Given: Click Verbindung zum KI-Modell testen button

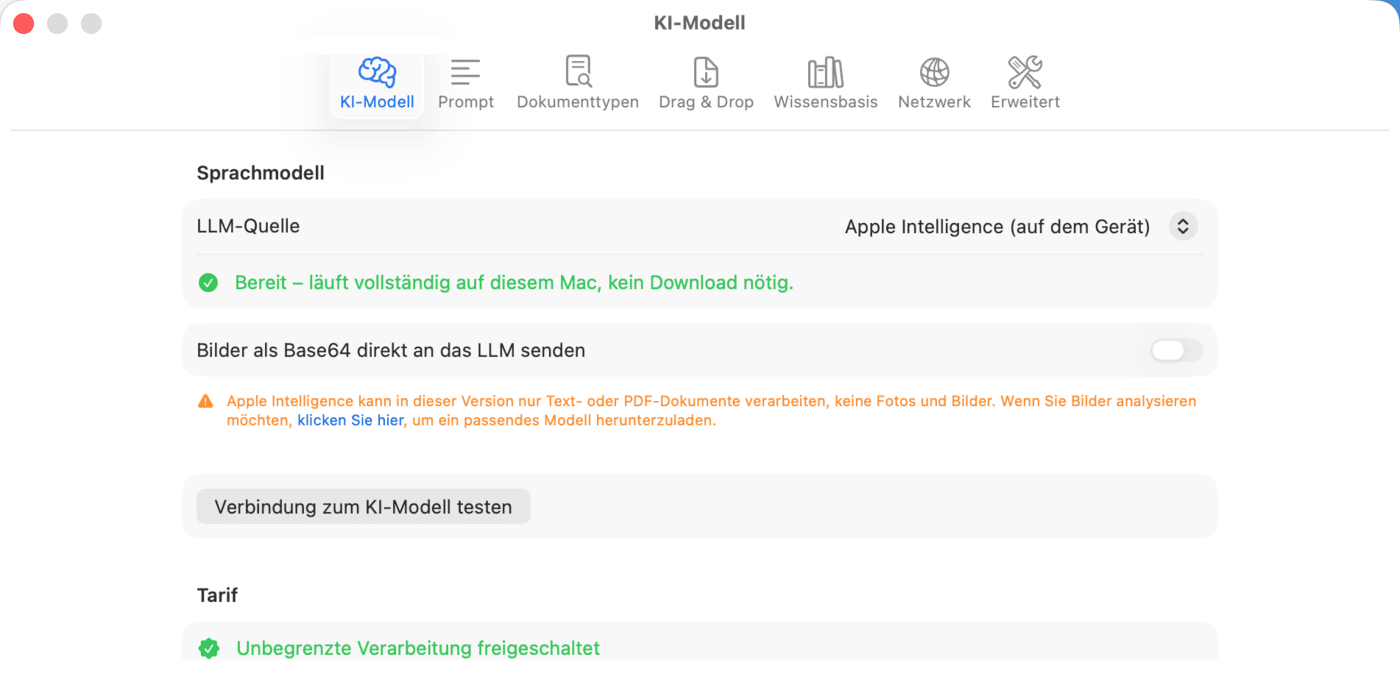Looking at the screenshot, I should pyautogui.click(x=363, y=507).
